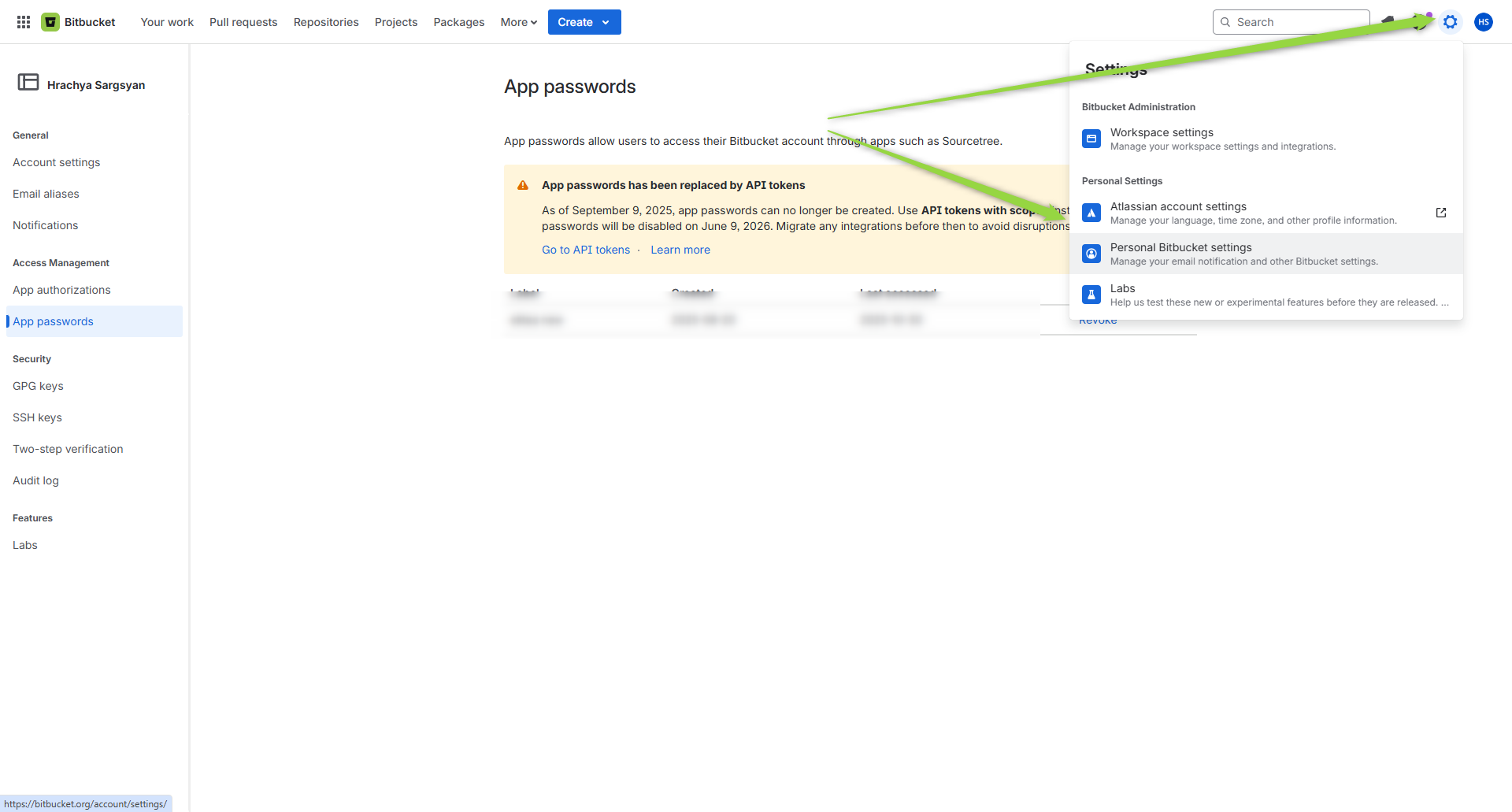Screen dimensions: 1512x812
Task: Click the Personal Bitbucket settings icon
Action: pos(1091,254)
